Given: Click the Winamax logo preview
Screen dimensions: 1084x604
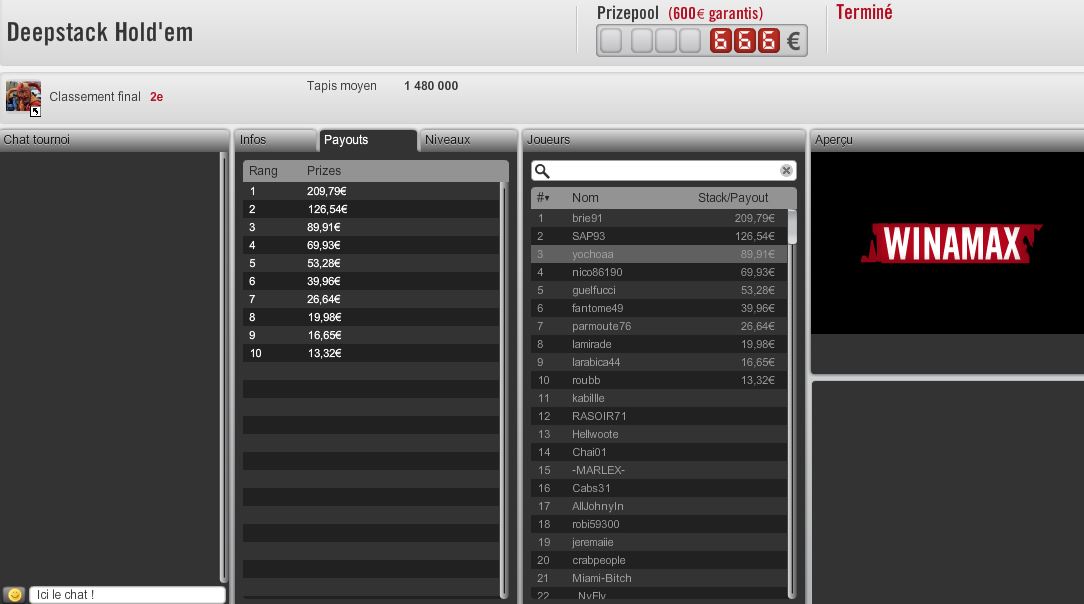Looking at the screenshot, I should tap(951, 243).
